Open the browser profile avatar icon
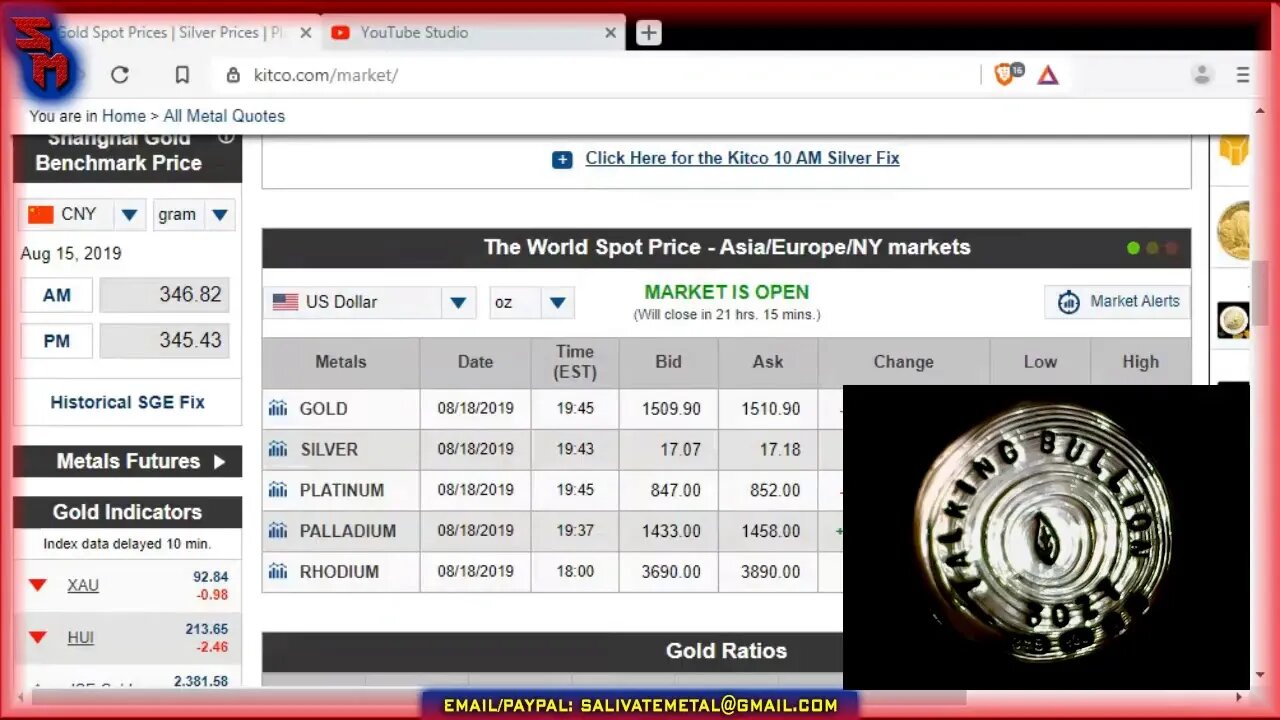This screenshot has height=720, width=1280. click(x=1202, y=74)
